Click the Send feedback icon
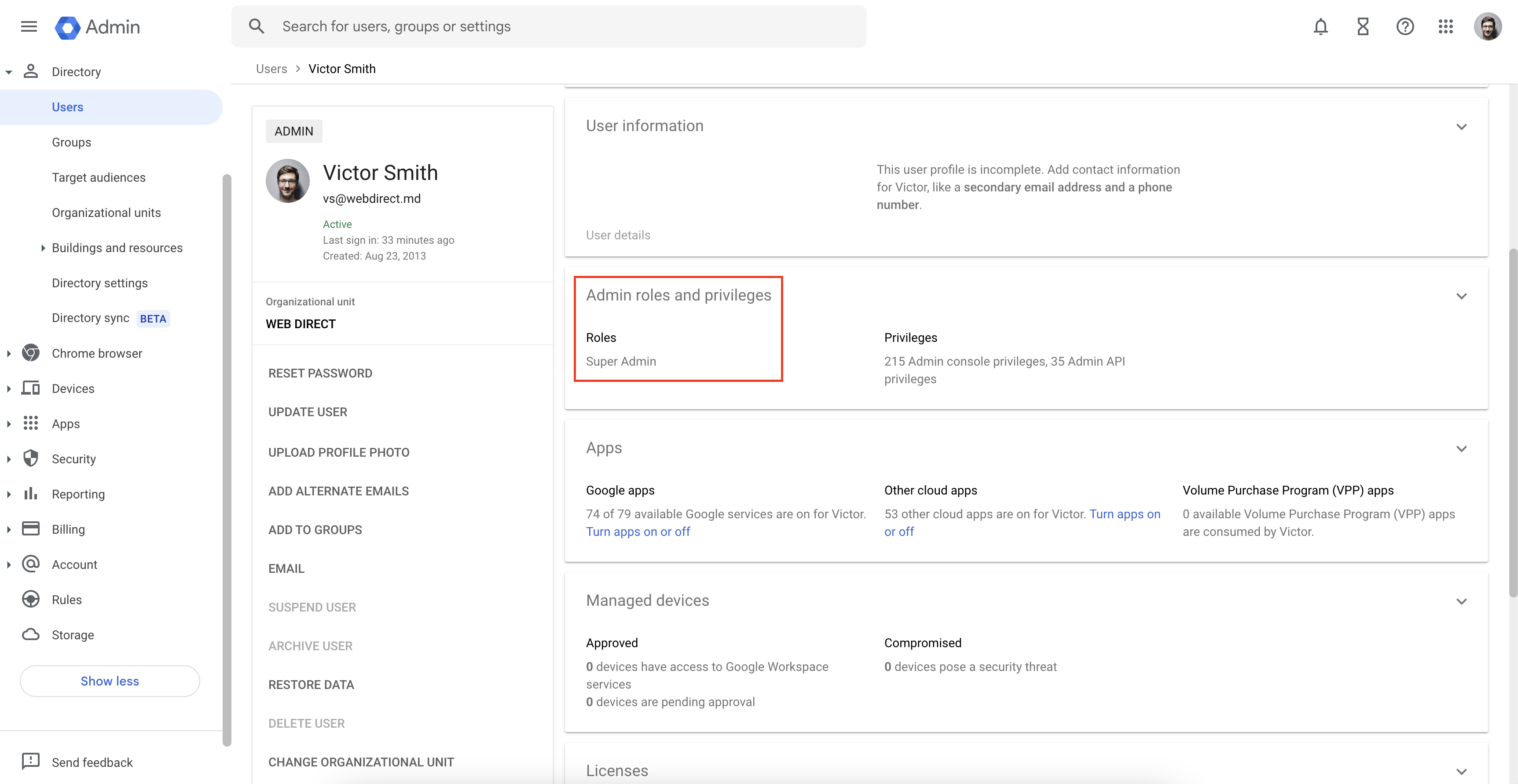 coord(31,761)
